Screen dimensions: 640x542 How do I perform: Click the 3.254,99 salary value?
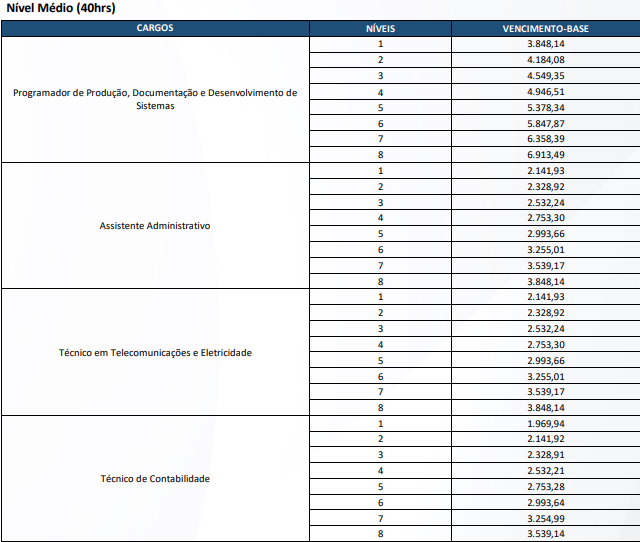click(546, 518)
